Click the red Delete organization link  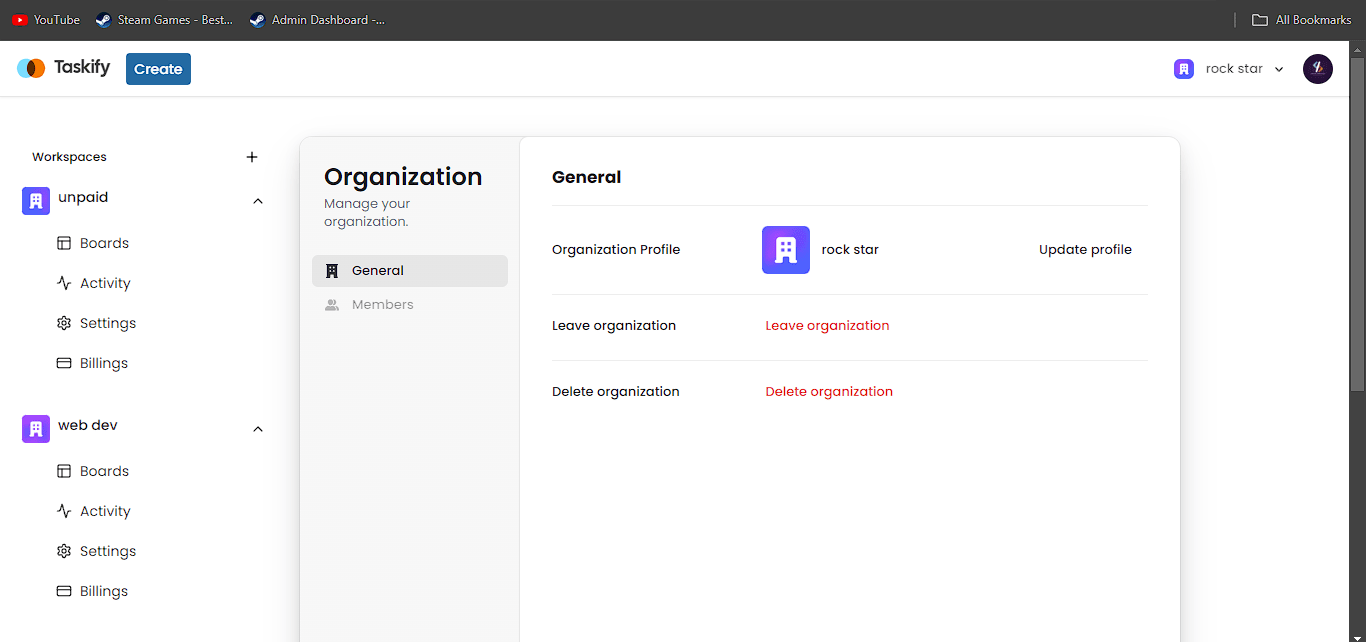click(829, 391)
